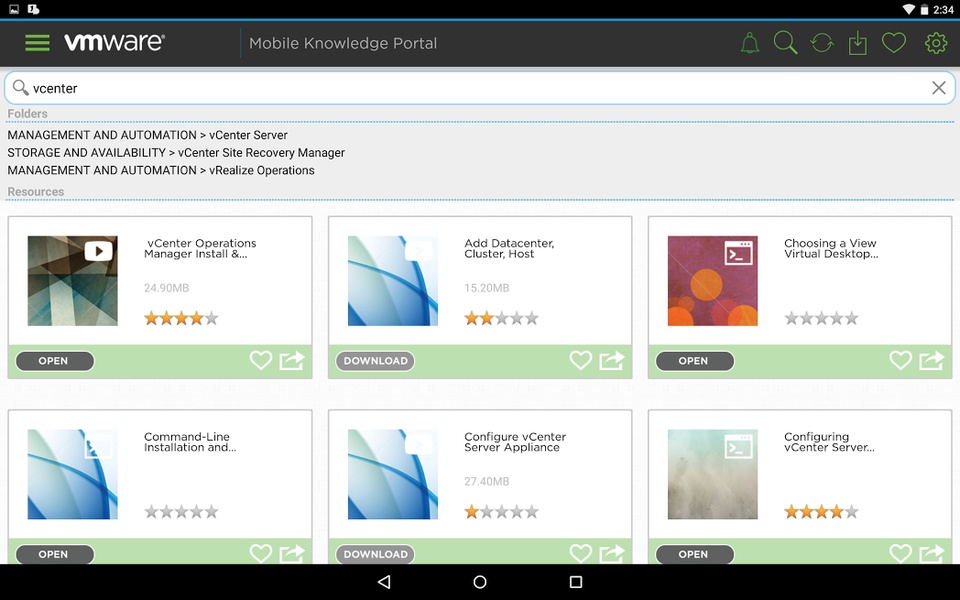960x600 pixels.
Task: Open folder MANAGEMENT AND AUTOMATION > vCenter Server
Action: pos(148,135)
